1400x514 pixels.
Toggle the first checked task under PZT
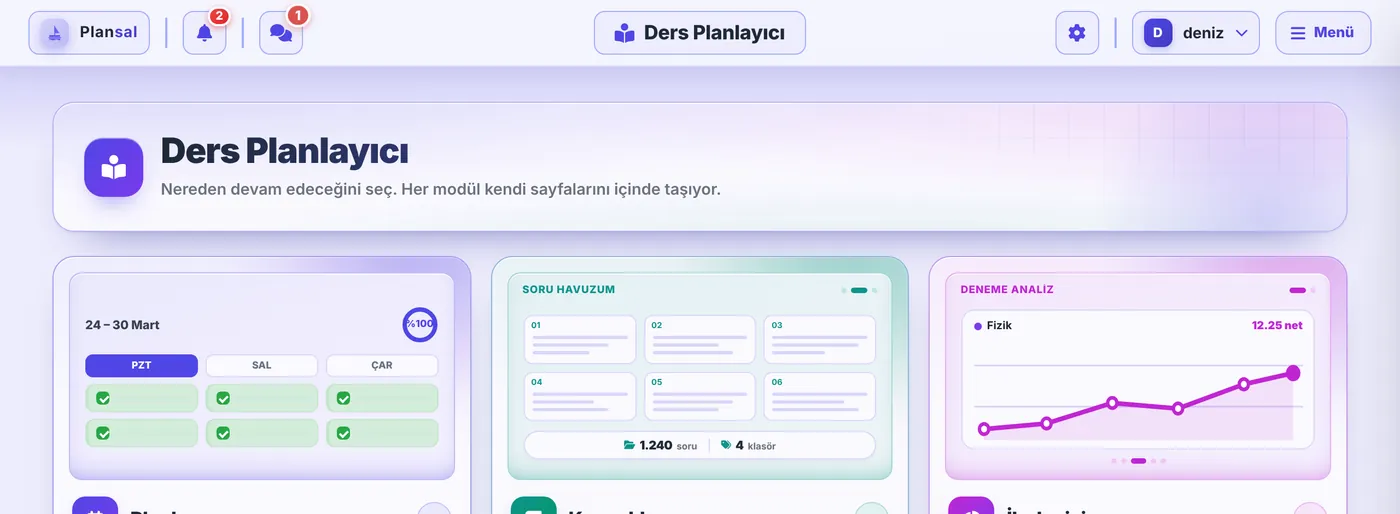tap(103, 398)
